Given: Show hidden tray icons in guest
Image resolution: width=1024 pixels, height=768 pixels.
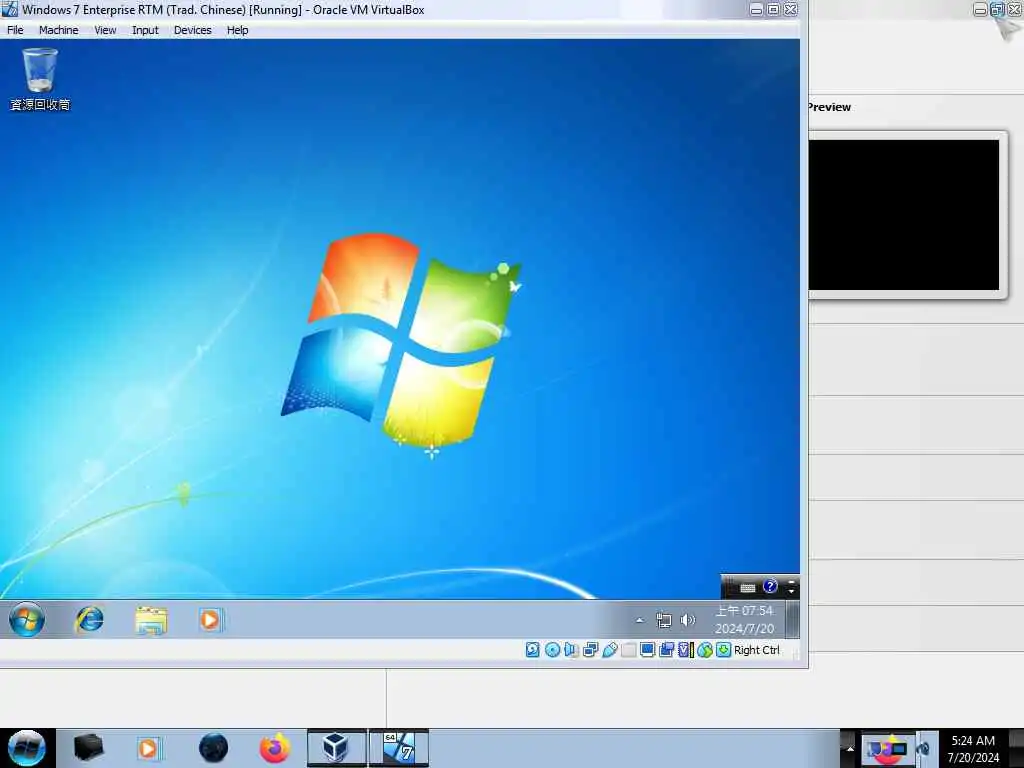Looking at the screenshot, I should (640, 620).
